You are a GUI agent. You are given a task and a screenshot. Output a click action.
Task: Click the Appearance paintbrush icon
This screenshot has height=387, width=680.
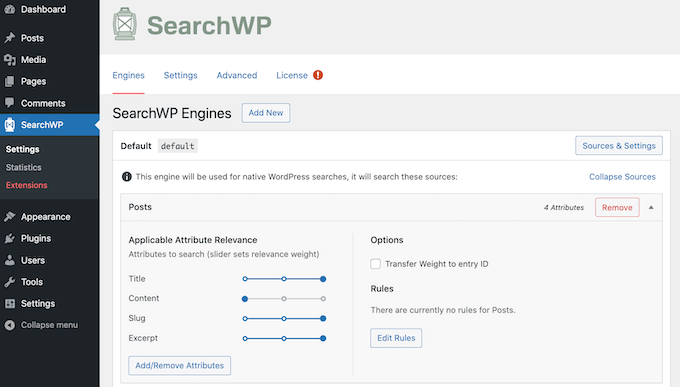pos(10,216)
